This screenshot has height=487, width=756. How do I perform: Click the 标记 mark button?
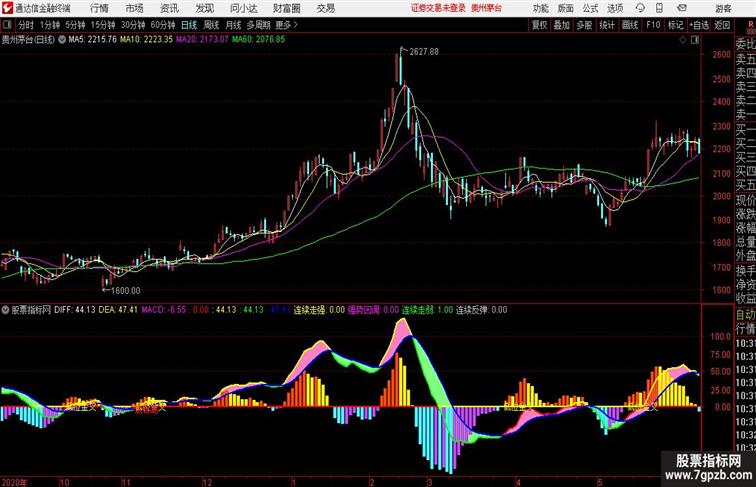click(675, 25)
